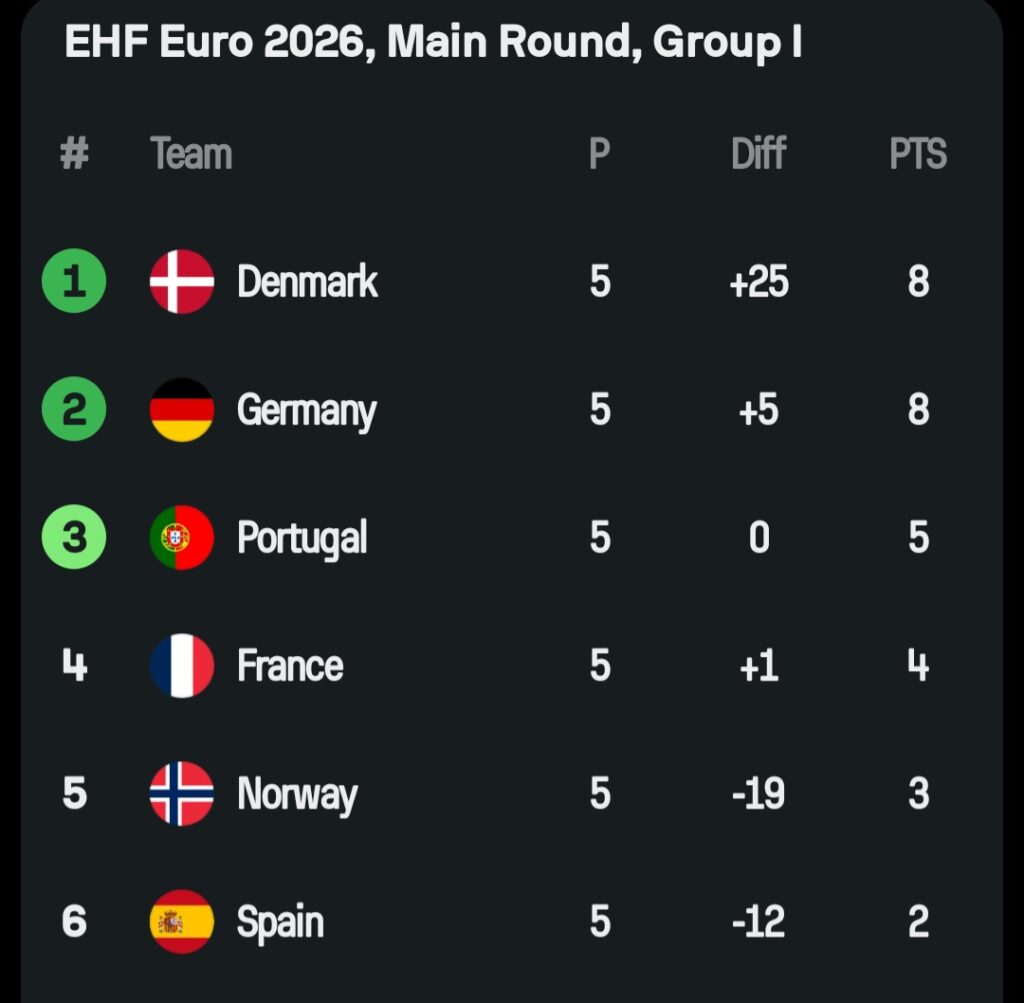Click the green rank 1 badge

73,282
